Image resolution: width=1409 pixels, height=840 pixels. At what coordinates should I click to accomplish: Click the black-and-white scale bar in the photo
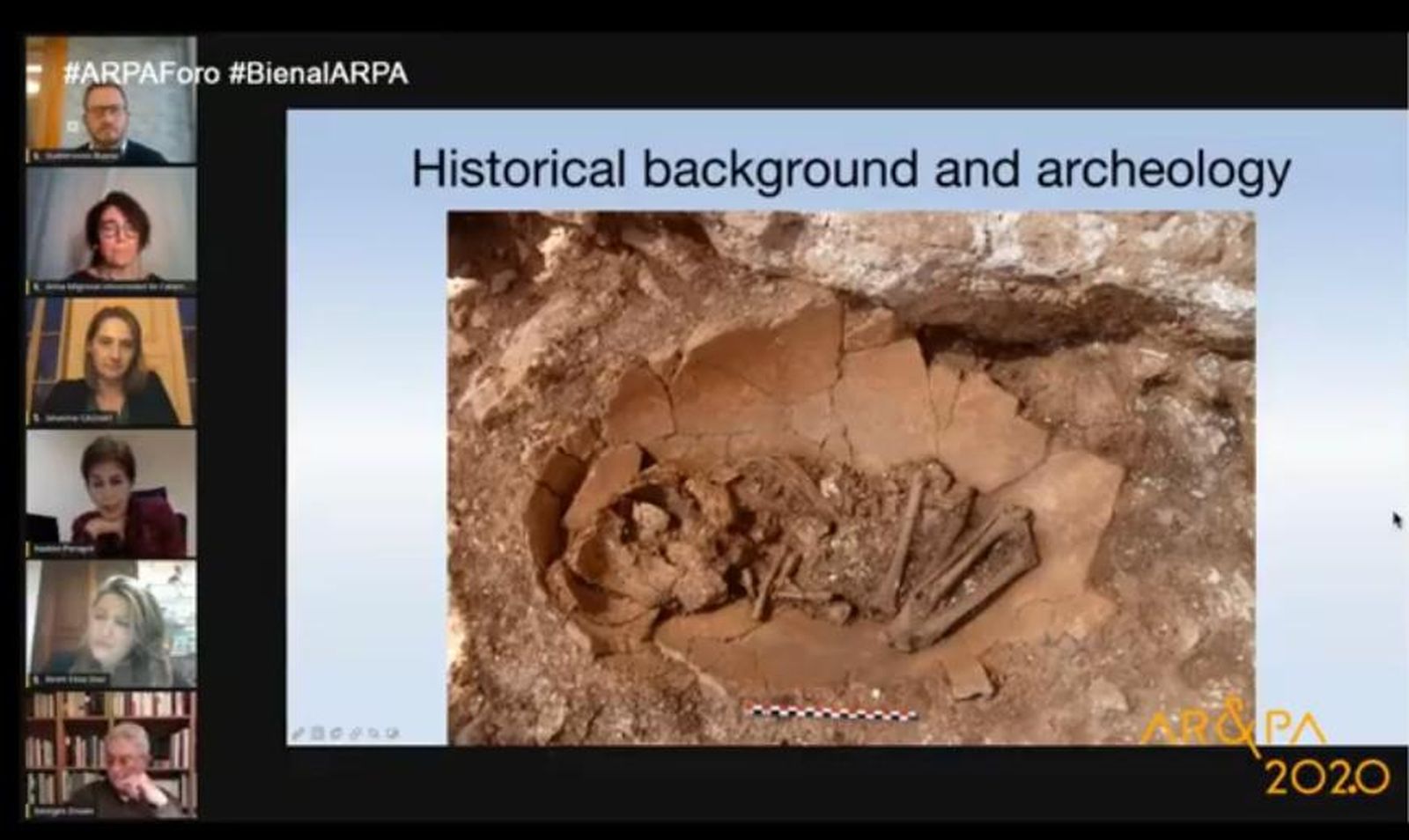[x=832, y=711]
